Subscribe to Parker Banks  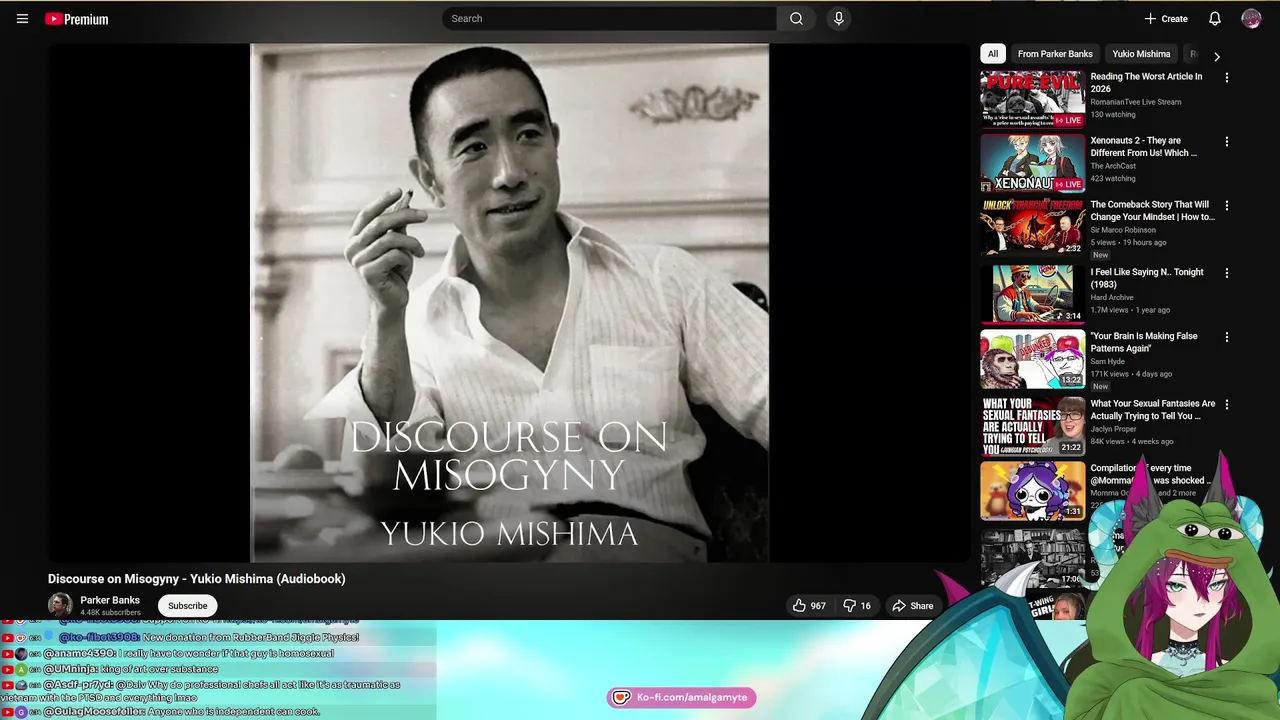coord(187,606)
